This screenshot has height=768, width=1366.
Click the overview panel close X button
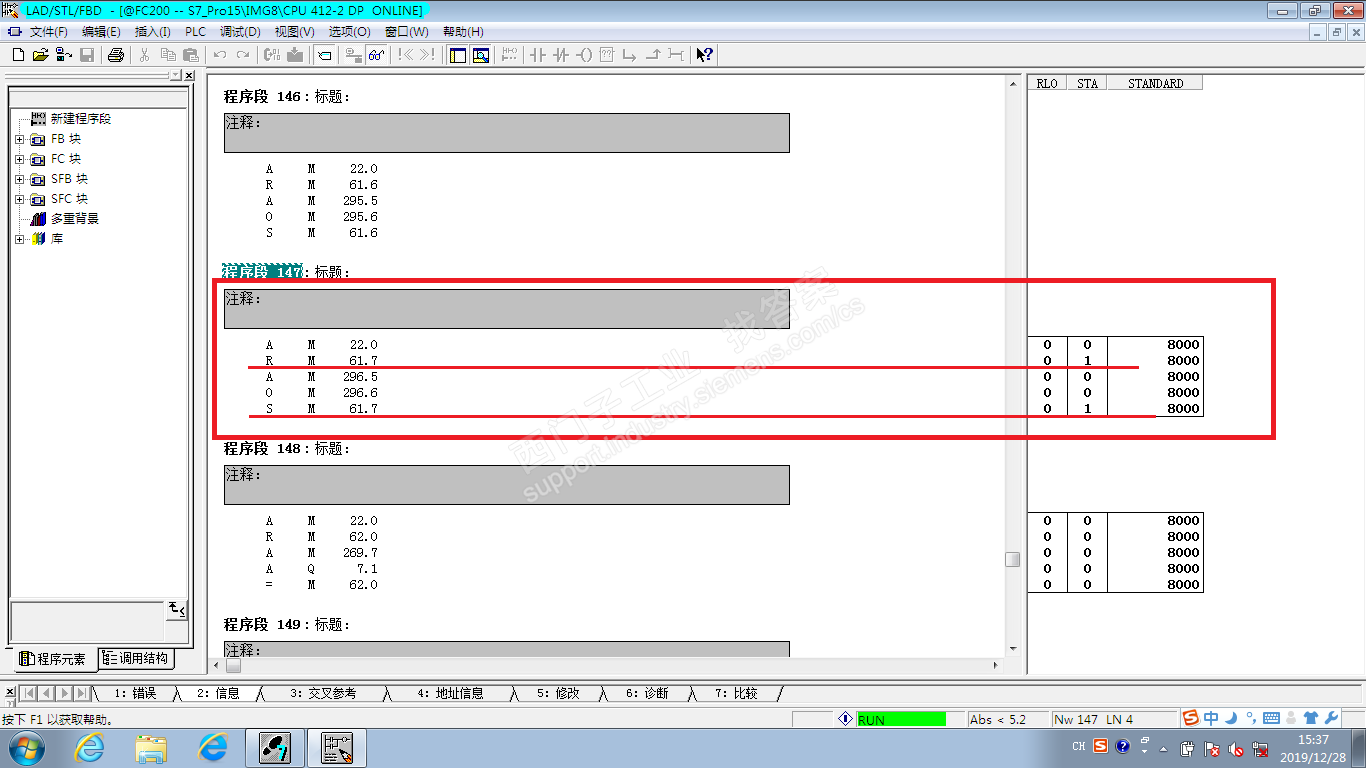pos(189,75)
